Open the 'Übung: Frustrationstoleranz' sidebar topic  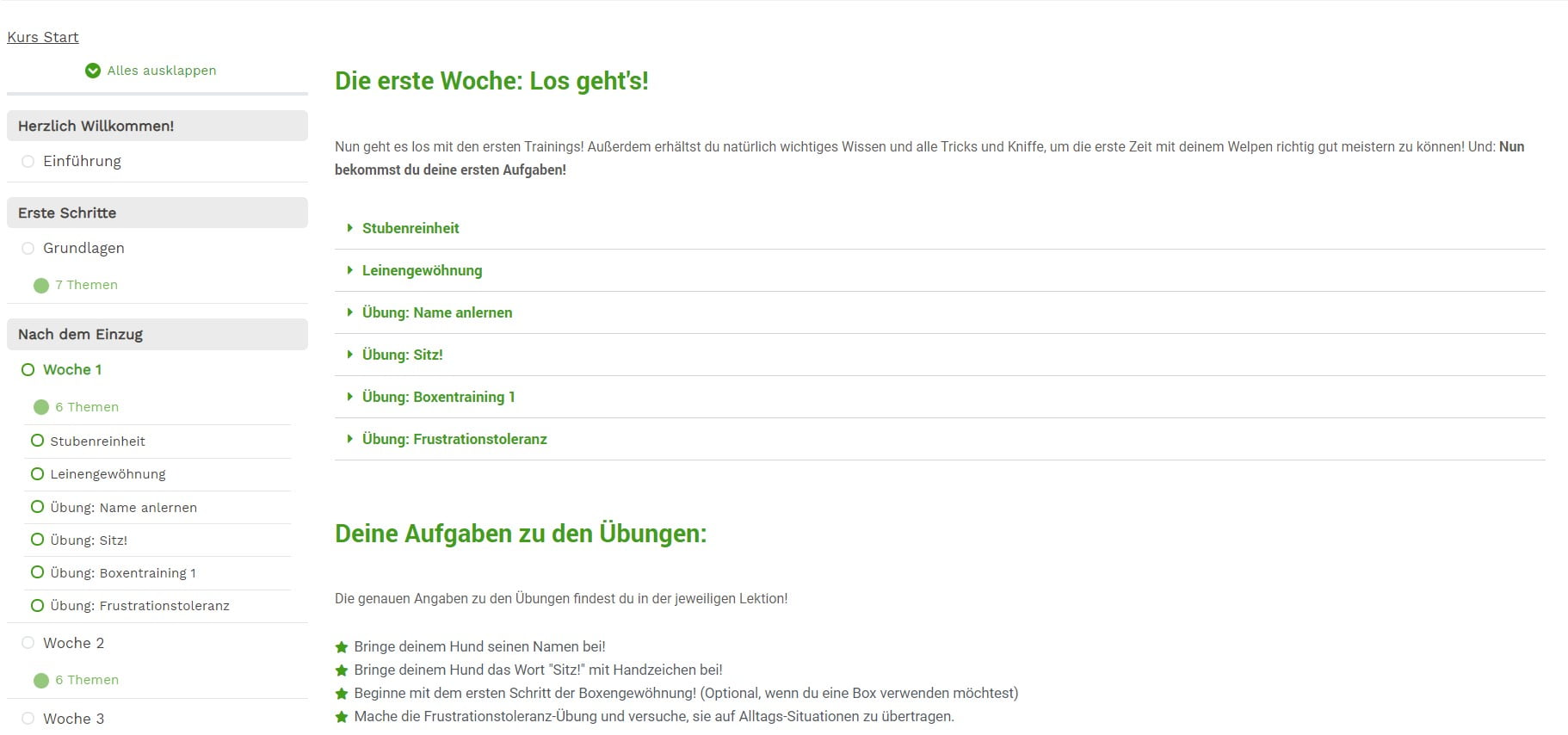[x=139, y=606]
